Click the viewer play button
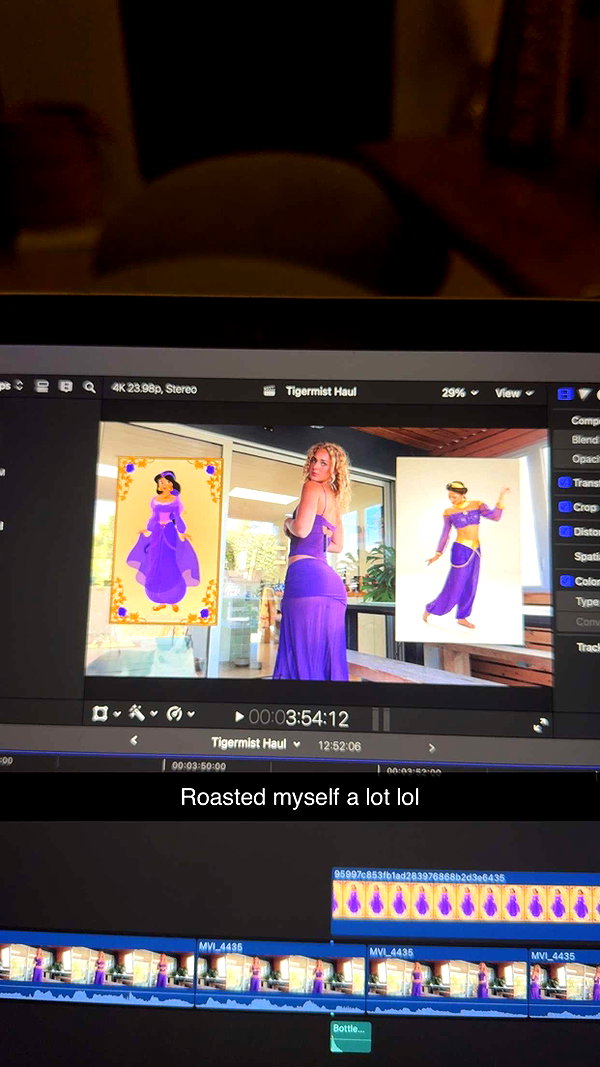The height and width of the screenshot is (1067, 600). [x=239, y=716]
